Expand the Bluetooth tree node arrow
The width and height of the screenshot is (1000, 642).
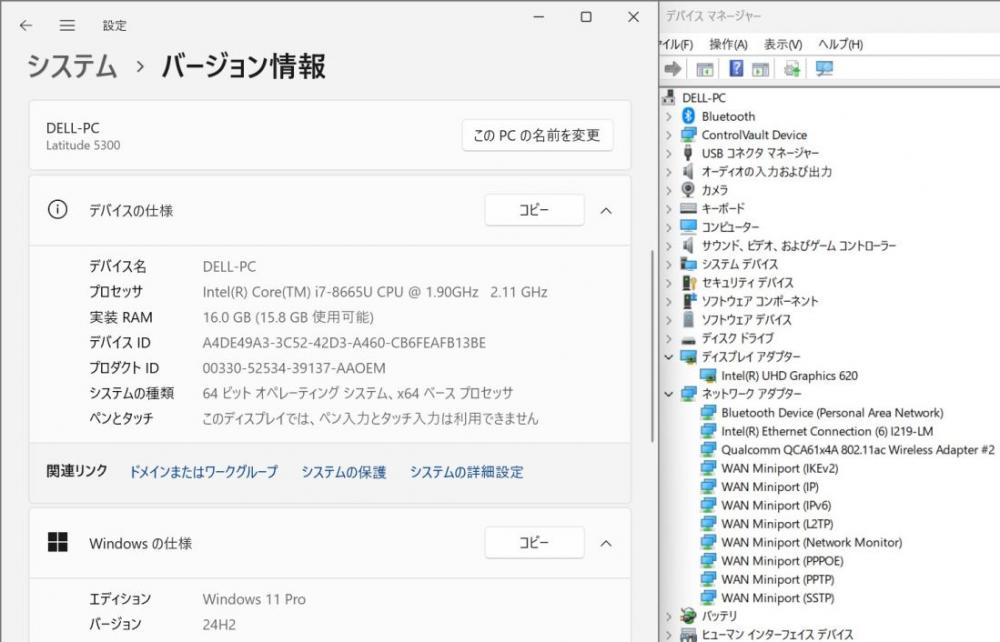(668, 116)
